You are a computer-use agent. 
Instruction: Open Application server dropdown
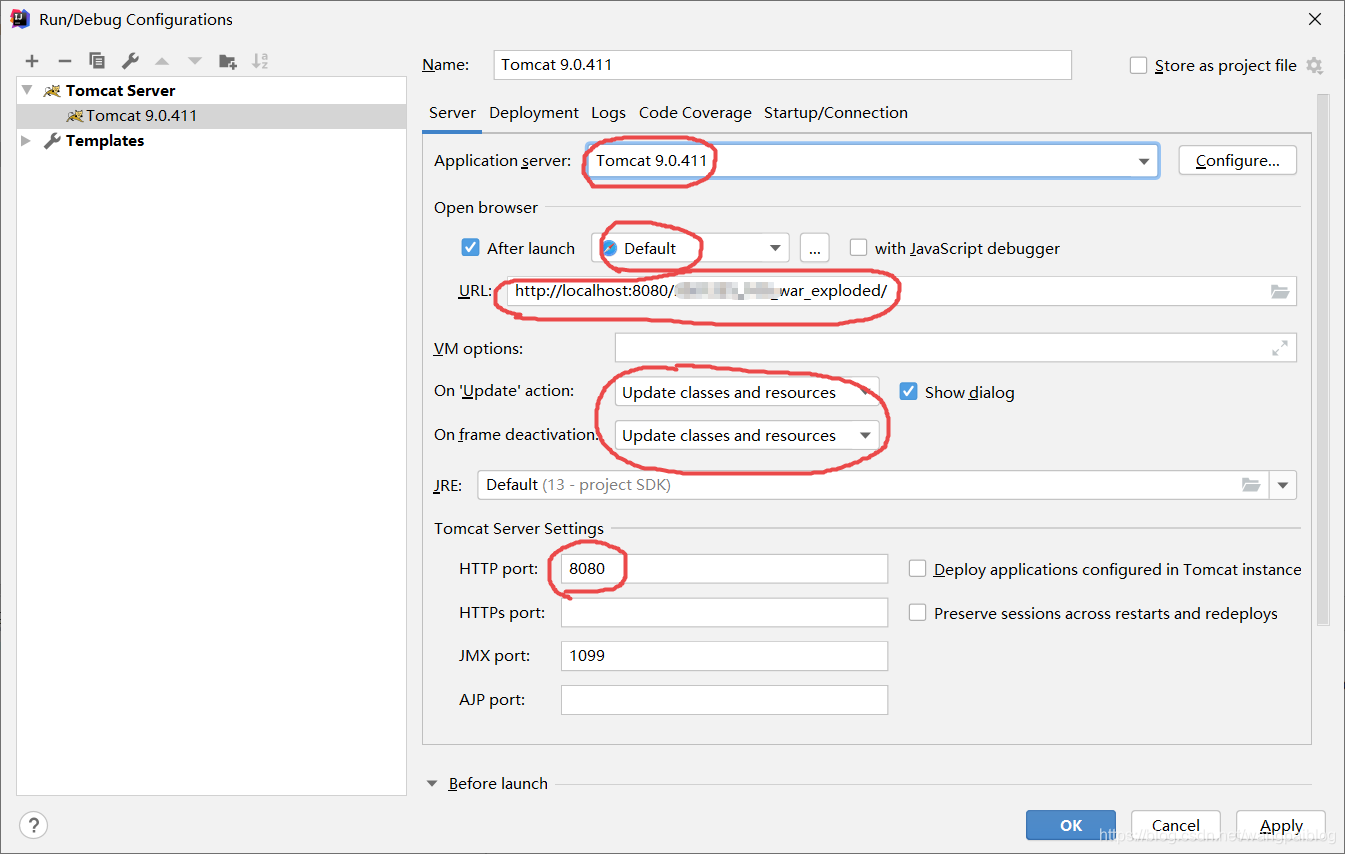click(873, 160)
